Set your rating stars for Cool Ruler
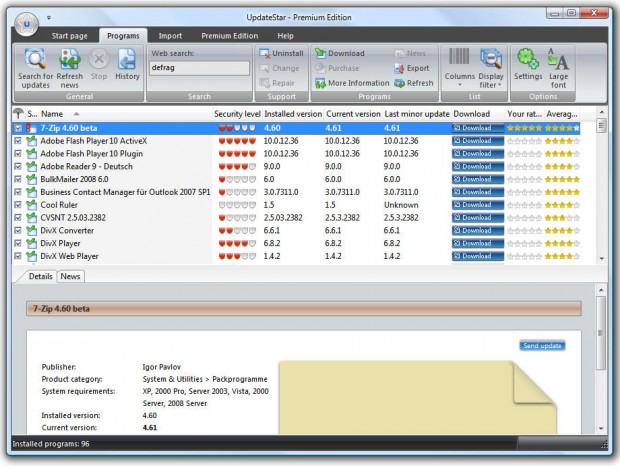Viewport: 620px width, 468px height. pyautogui.click(x=524, y=205)
